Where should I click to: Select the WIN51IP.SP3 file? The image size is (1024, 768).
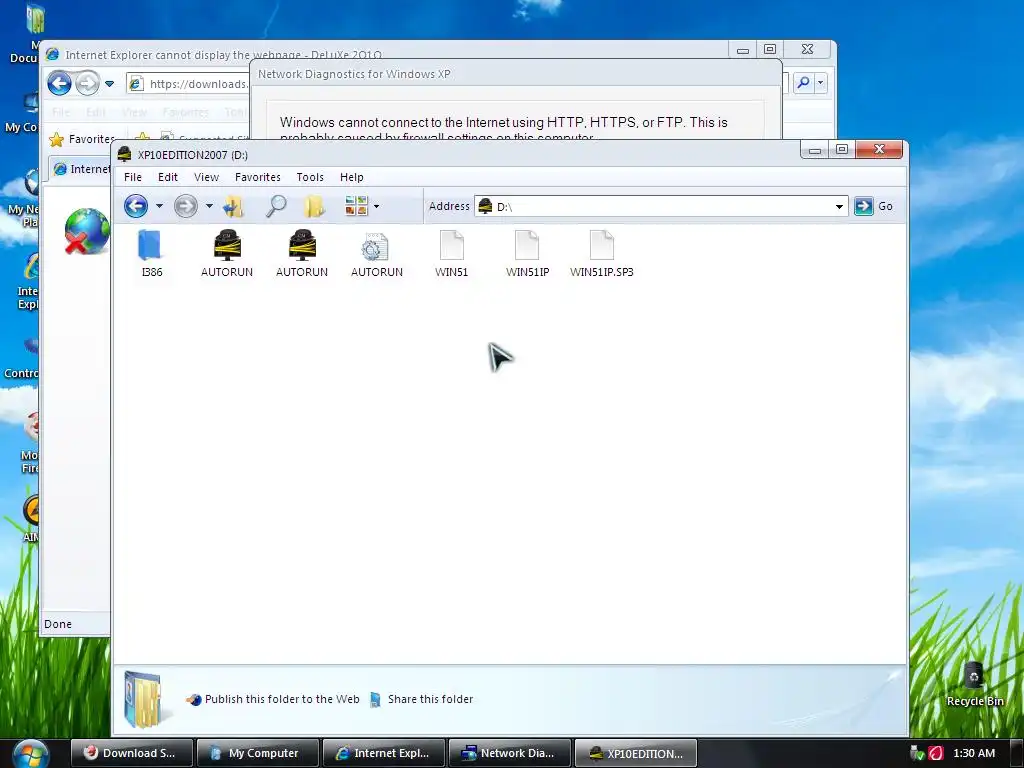pos(601,254)
